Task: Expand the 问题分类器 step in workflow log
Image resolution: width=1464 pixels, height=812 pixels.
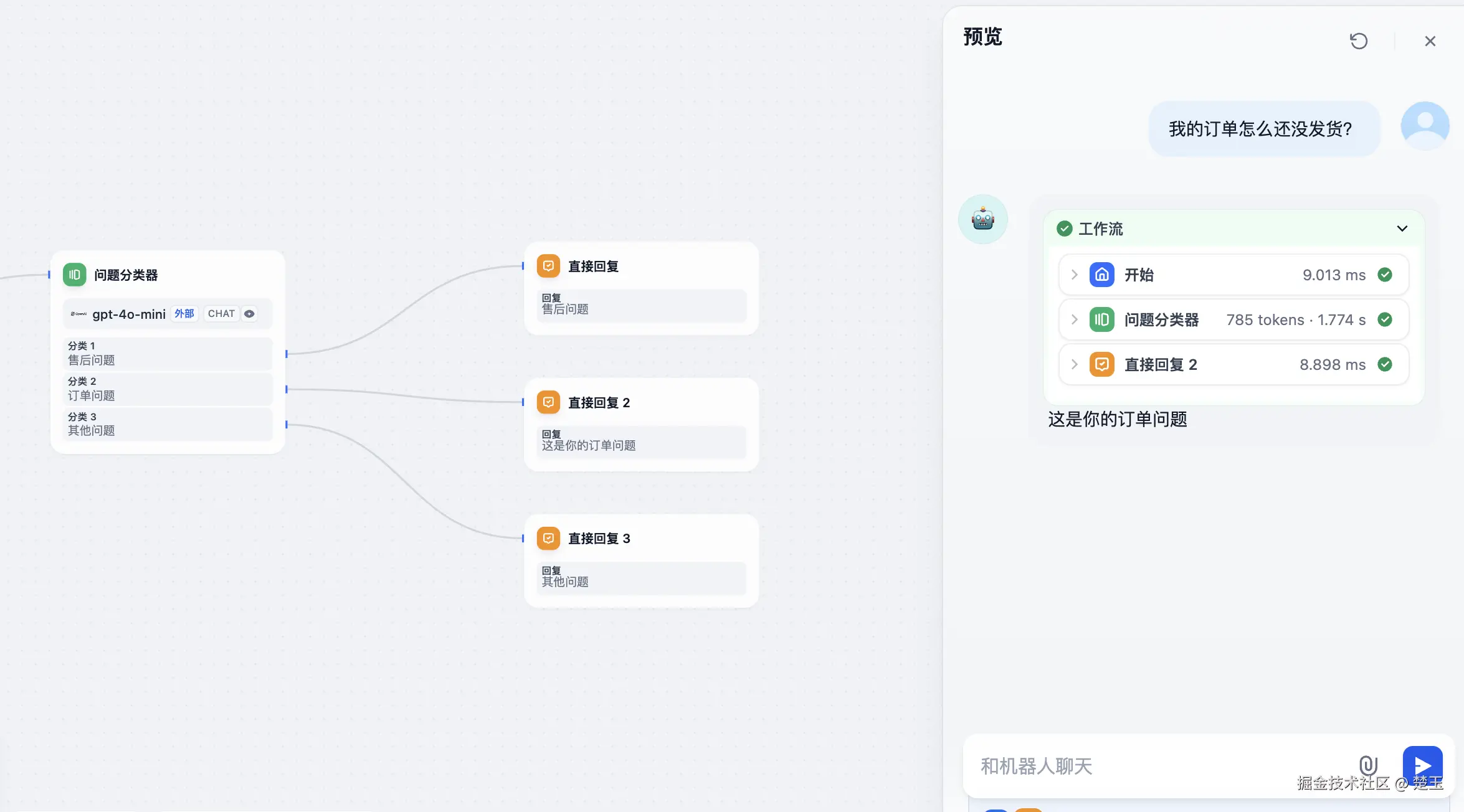Action: pyautogui.click(x=1074, y=319)
